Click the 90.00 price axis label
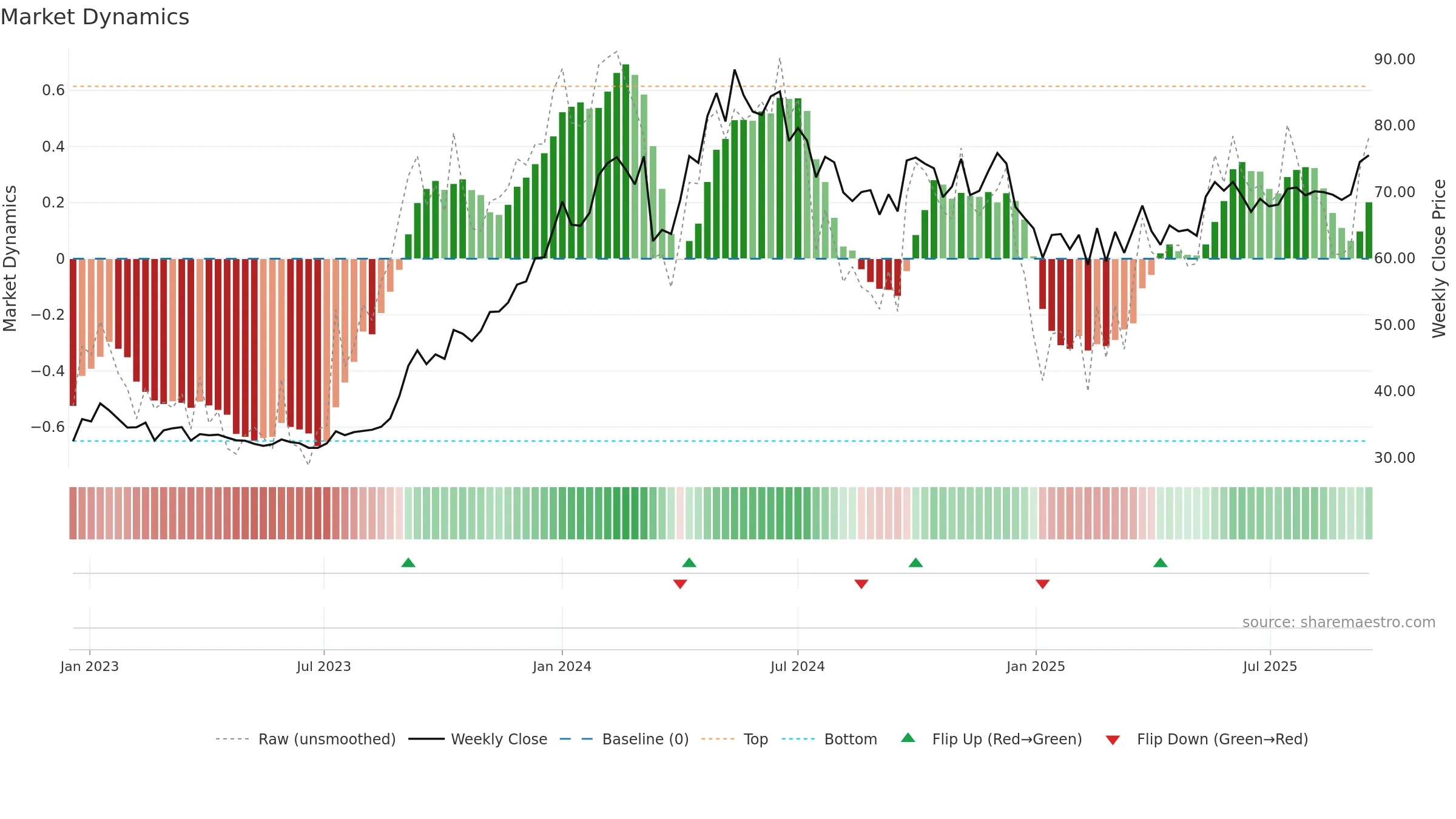The height and width of the screenshot is (819, 1456). [x=1395, y=59]
